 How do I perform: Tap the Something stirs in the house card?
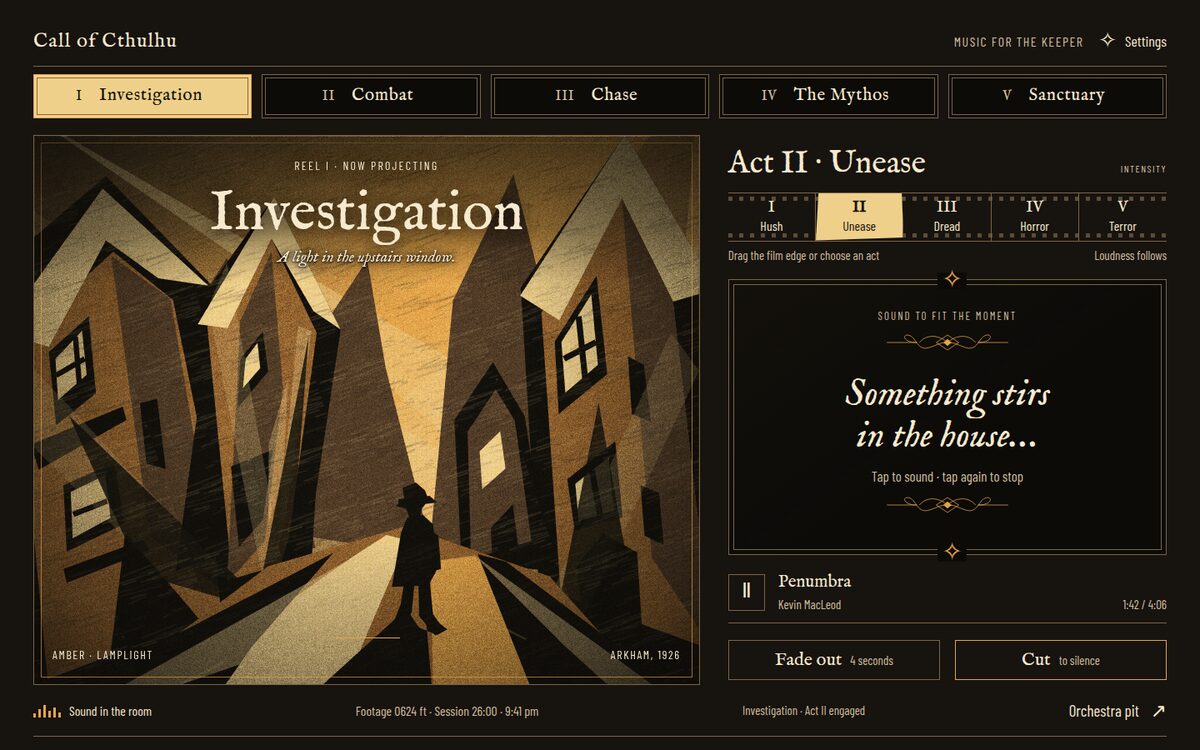[x=947, y=417]
